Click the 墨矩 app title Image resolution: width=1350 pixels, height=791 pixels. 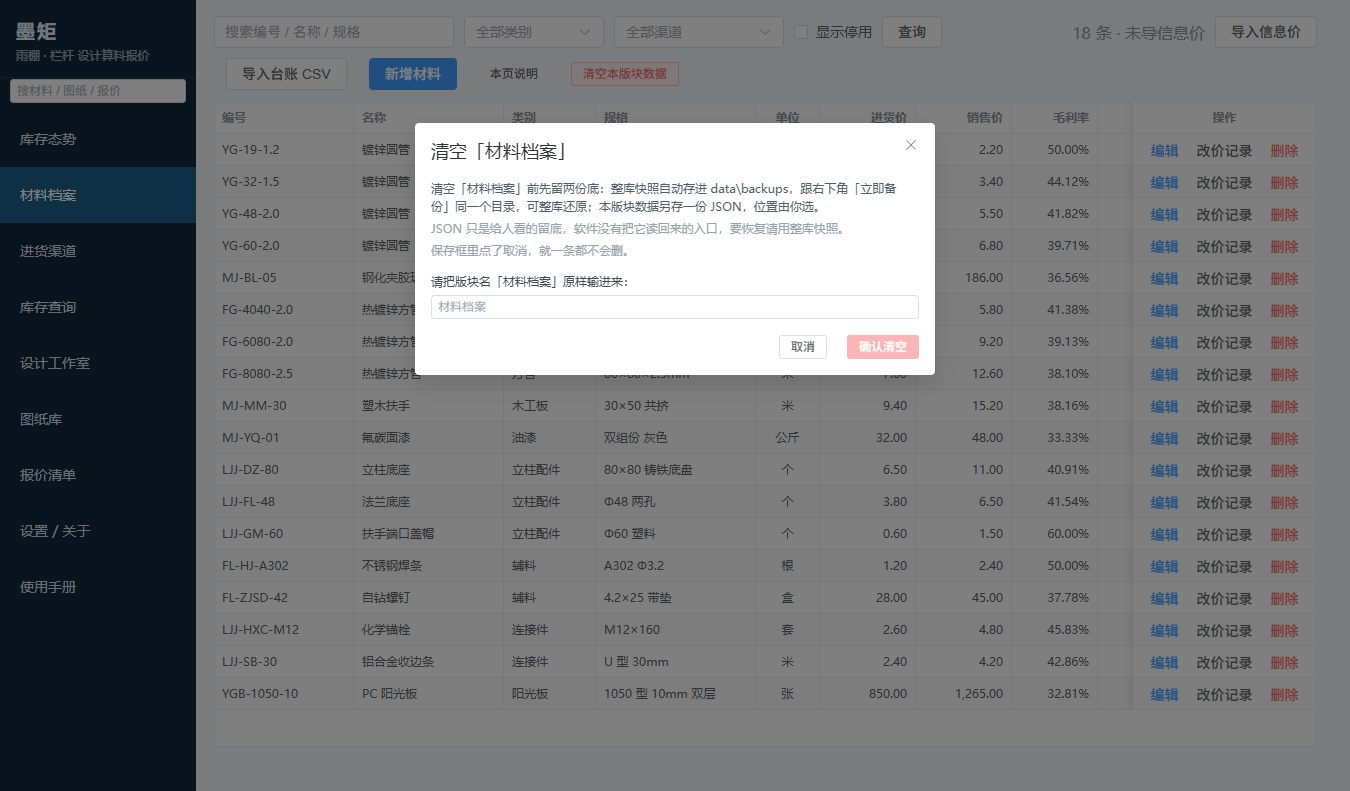[36, 31]
